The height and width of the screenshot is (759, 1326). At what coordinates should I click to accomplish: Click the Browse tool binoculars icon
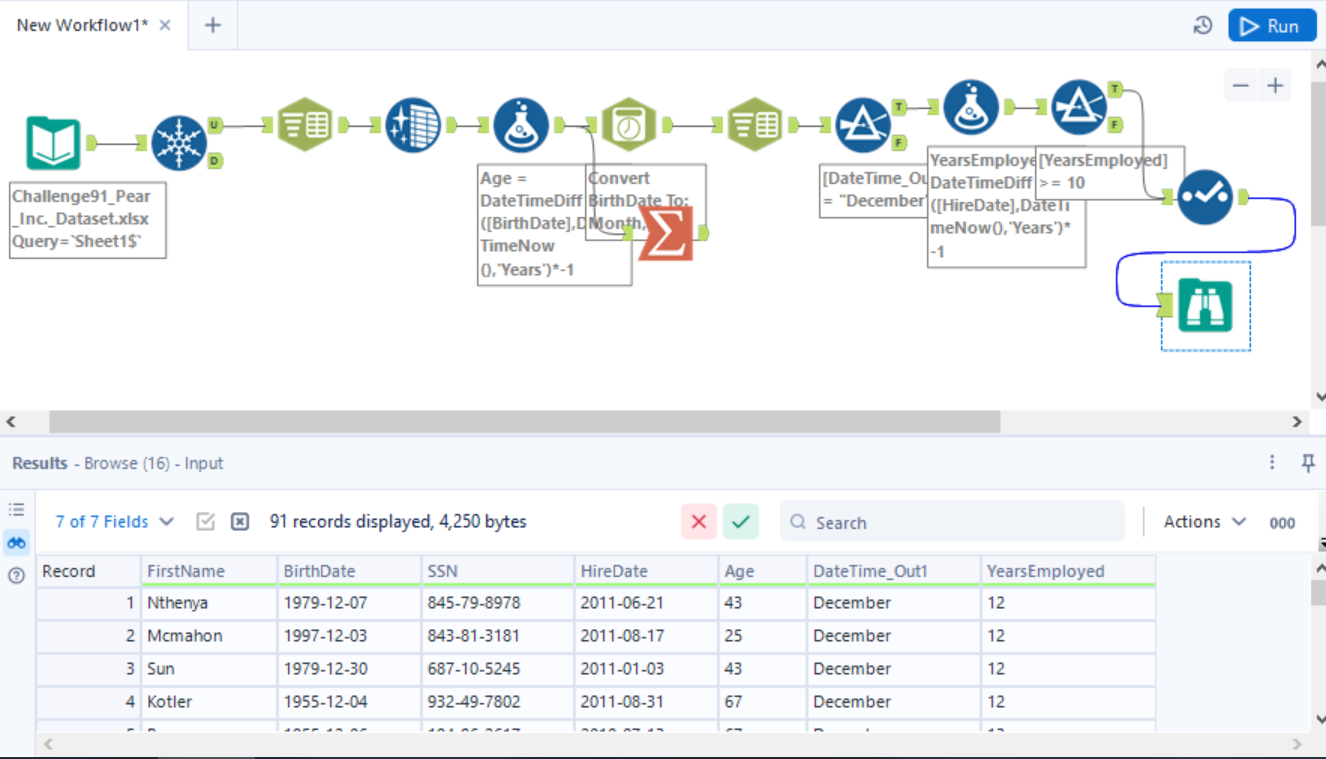(1205, 306)
